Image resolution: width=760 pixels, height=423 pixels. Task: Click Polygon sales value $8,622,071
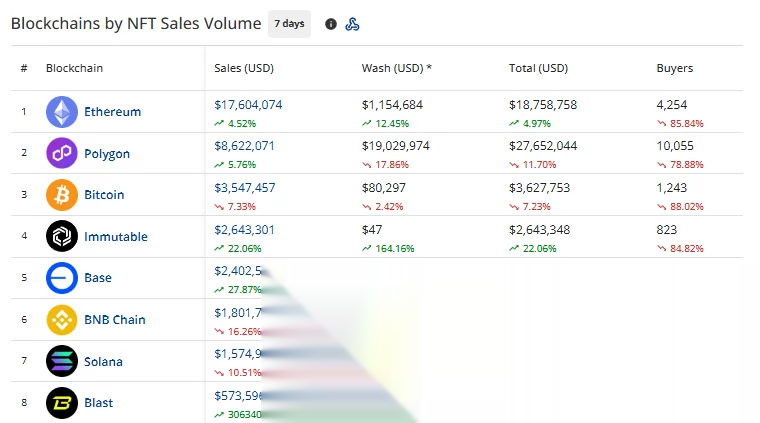tap(244, 146)
